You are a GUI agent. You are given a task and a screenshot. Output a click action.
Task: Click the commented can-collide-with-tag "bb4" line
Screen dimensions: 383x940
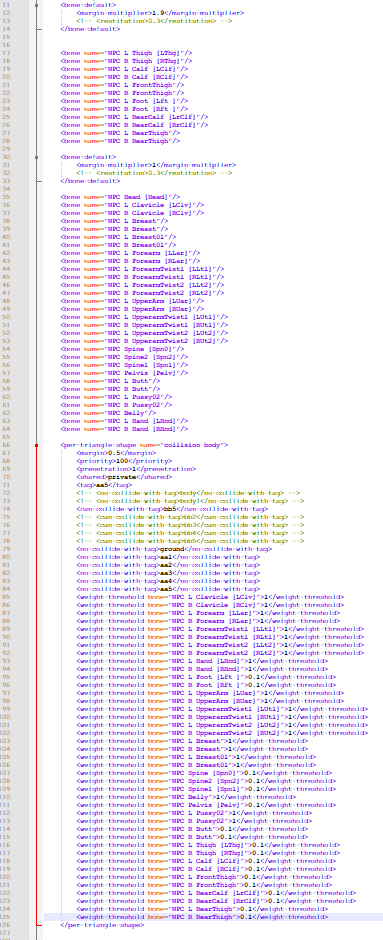pos(191,533)
